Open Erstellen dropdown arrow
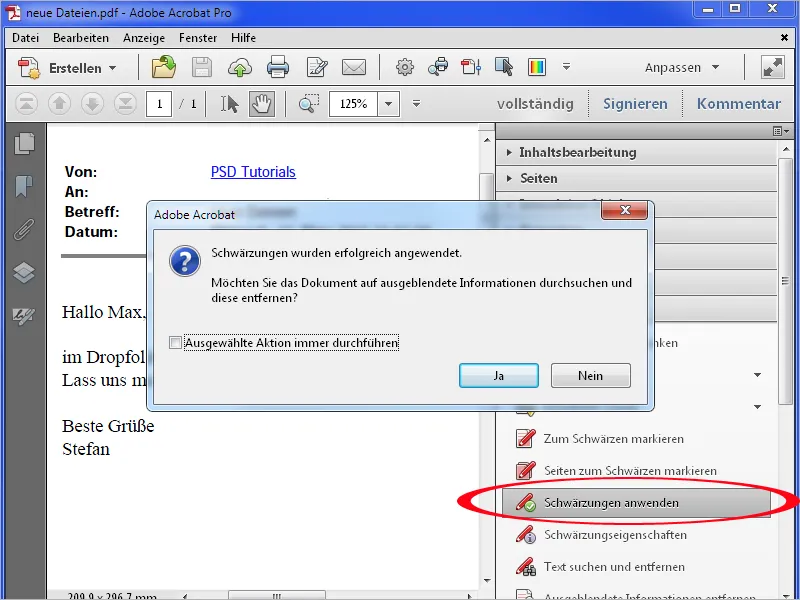800x600 pixels. pyautogui.click(x=113, y=68)
